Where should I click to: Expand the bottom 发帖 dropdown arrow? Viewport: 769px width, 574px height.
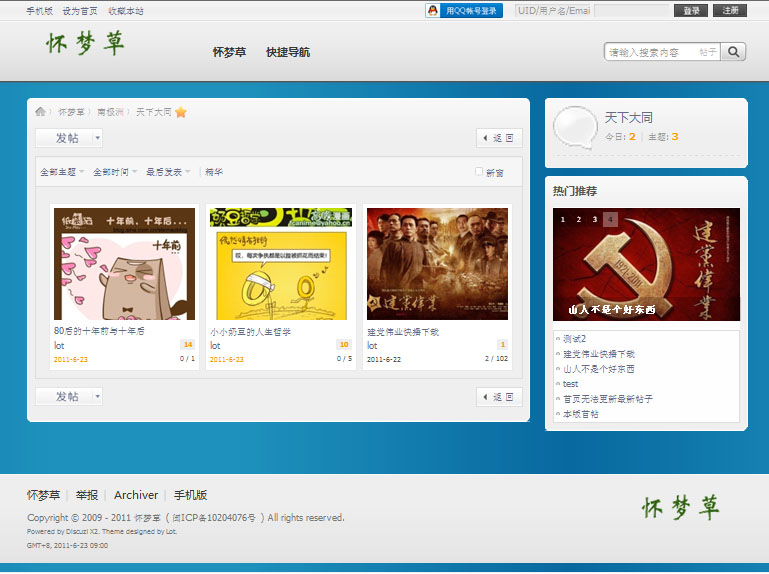pyautogui.click(x=98, y=396)
